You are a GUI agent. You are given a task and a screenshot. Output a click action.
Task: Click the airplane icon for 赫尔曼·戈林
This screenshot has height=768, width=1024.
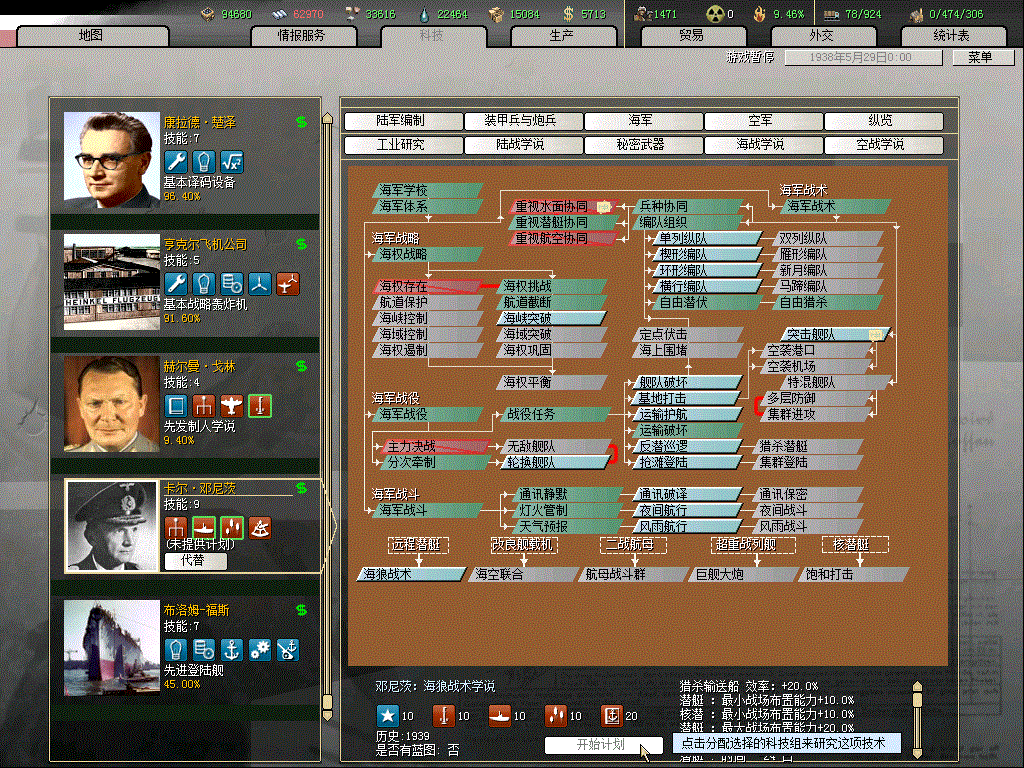click(232, 406)
